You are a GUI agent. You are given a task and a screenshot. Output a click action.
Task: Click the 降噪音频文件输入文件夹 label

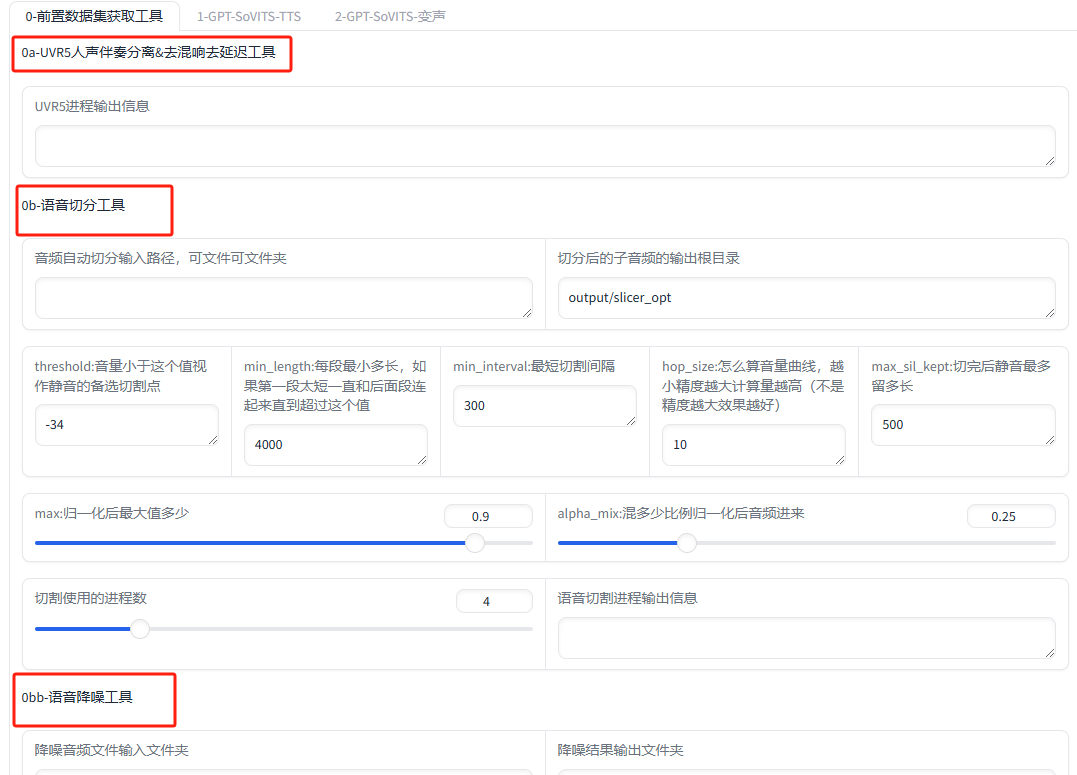click(111, 750)
